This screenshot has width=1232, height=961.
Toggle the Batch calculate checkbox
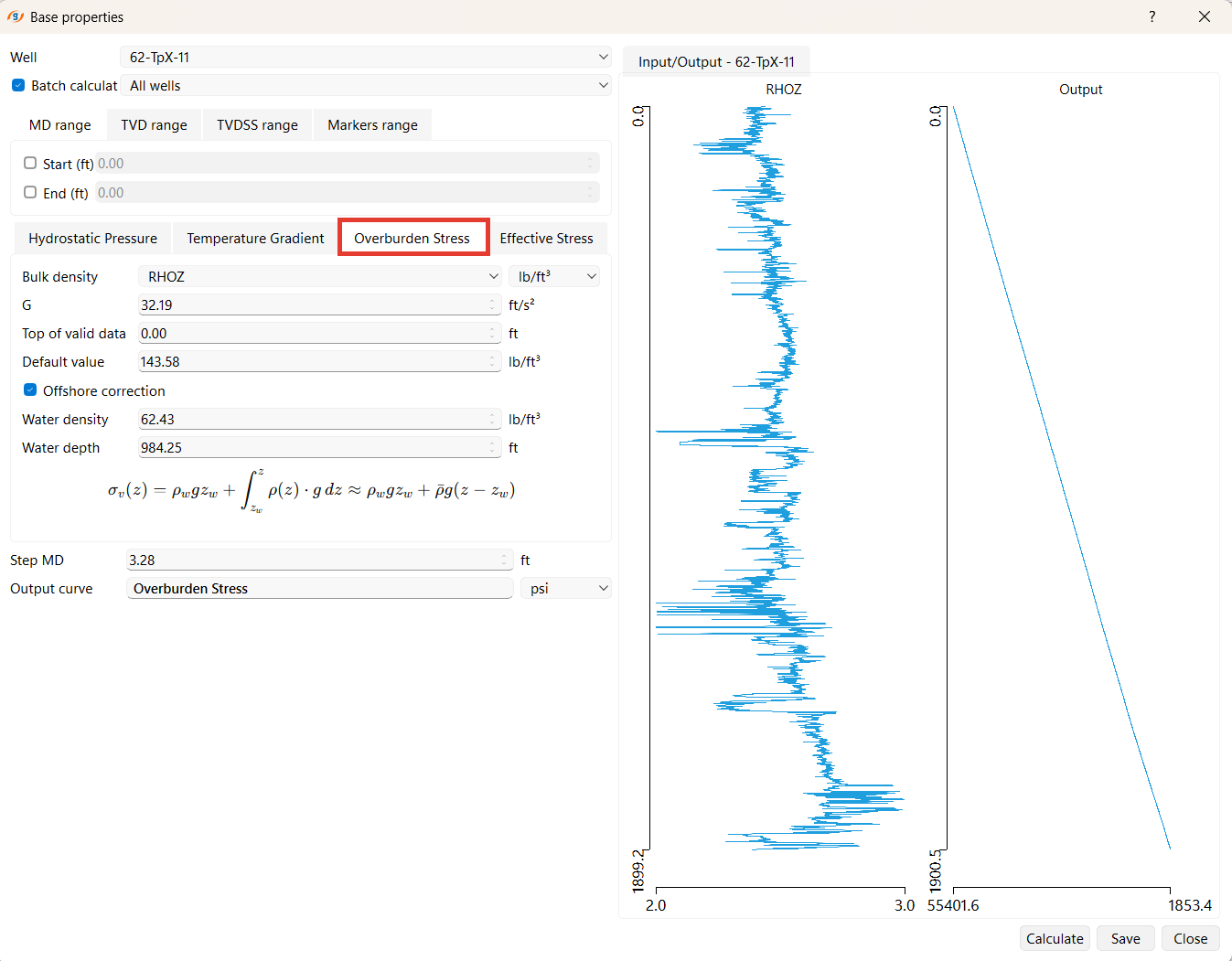(18, 85)
